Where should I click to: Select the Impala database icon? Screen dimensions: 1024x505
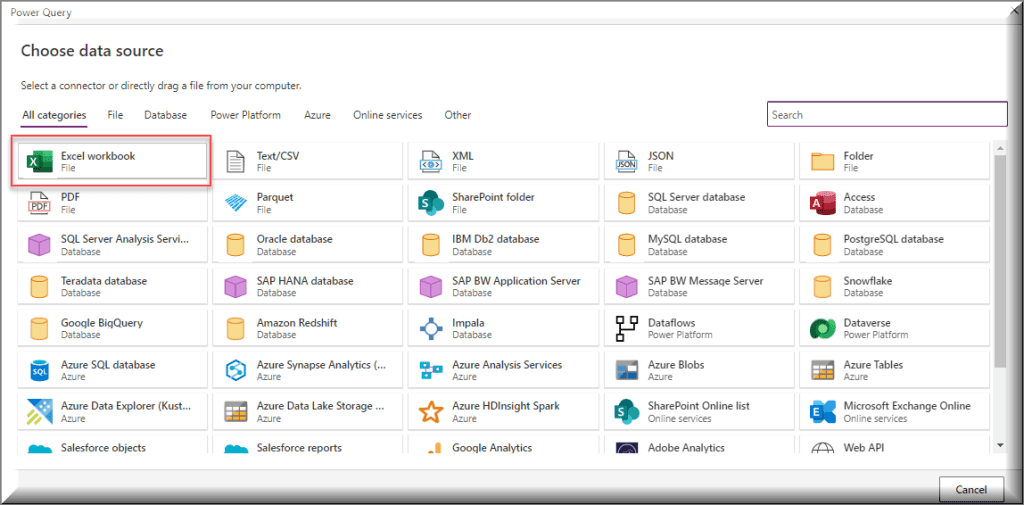point(431,329)
